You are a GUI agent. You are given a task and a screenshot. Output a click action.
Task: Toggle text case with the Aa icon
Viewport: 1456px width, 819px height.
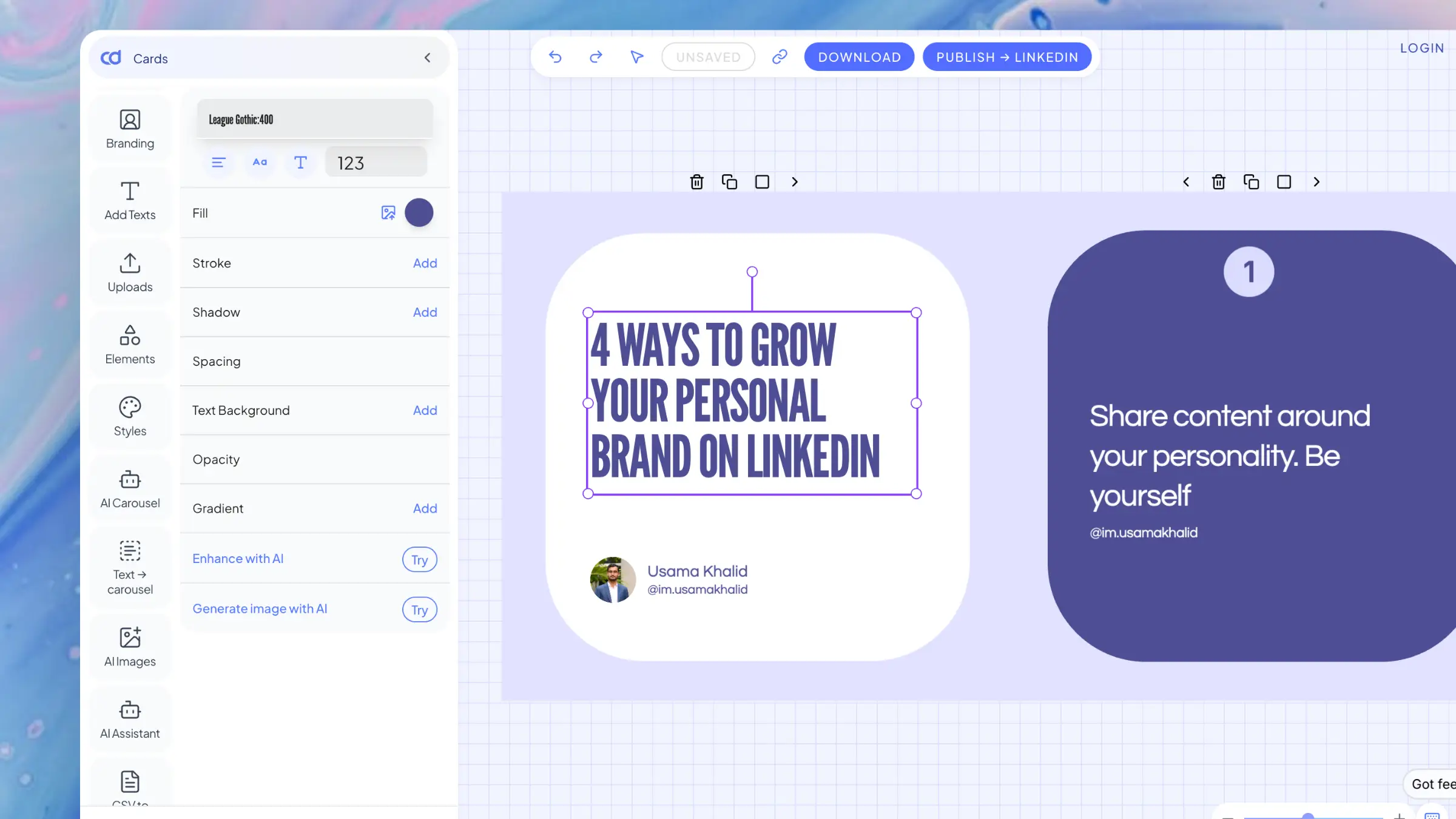(x=260, y=162)
